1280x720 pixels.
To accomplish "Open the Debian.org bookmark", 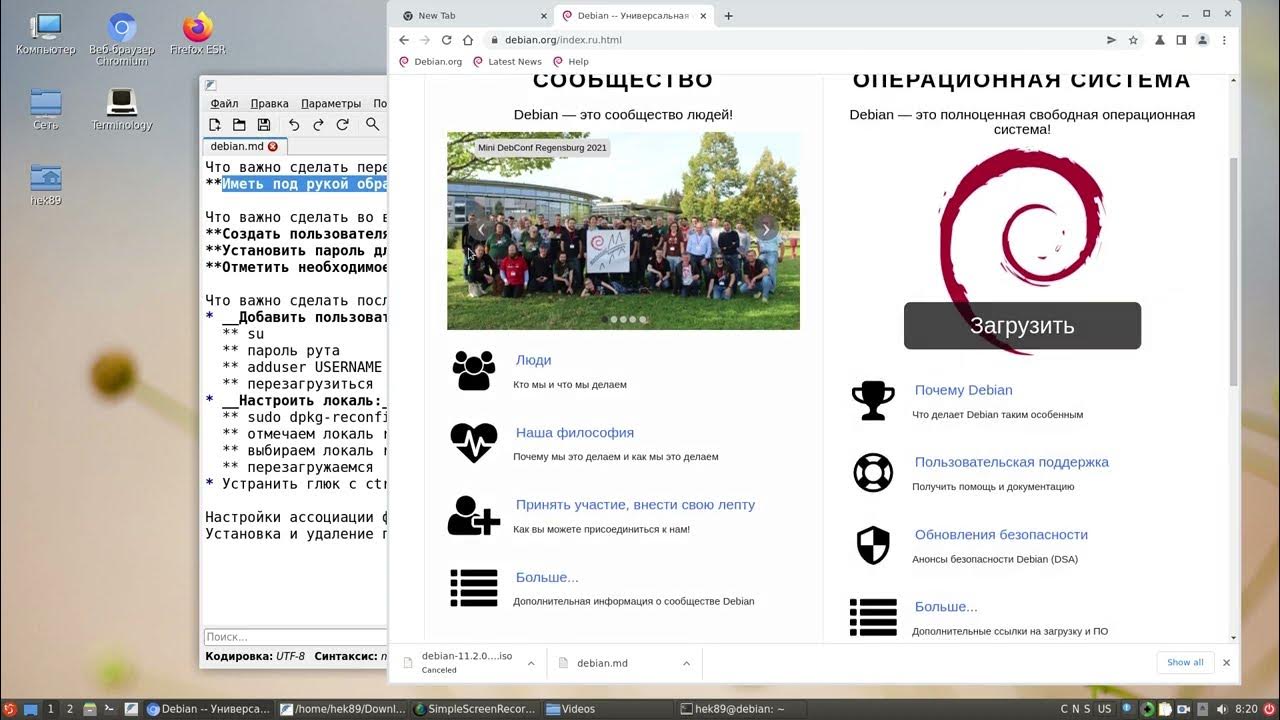I will click(x=431, y=62).
